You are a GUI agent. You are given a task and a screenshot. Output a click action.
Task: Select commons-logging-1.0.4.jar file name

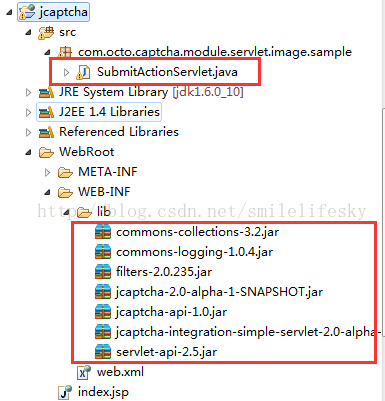195,252
